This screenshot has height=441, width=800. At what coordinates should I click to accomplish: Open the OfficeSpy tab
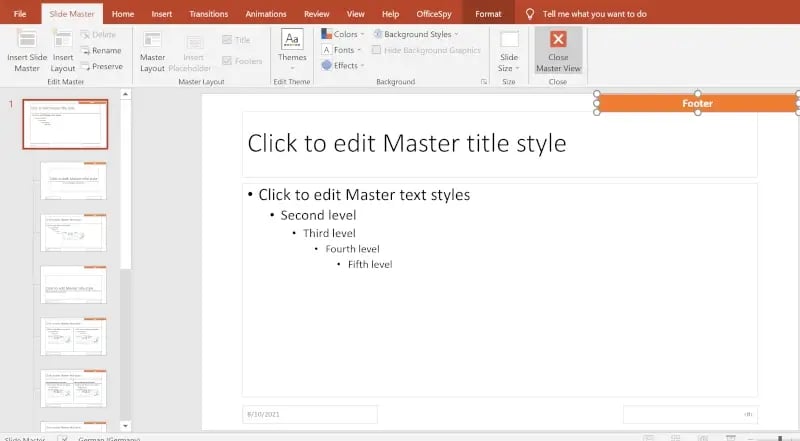434,14
